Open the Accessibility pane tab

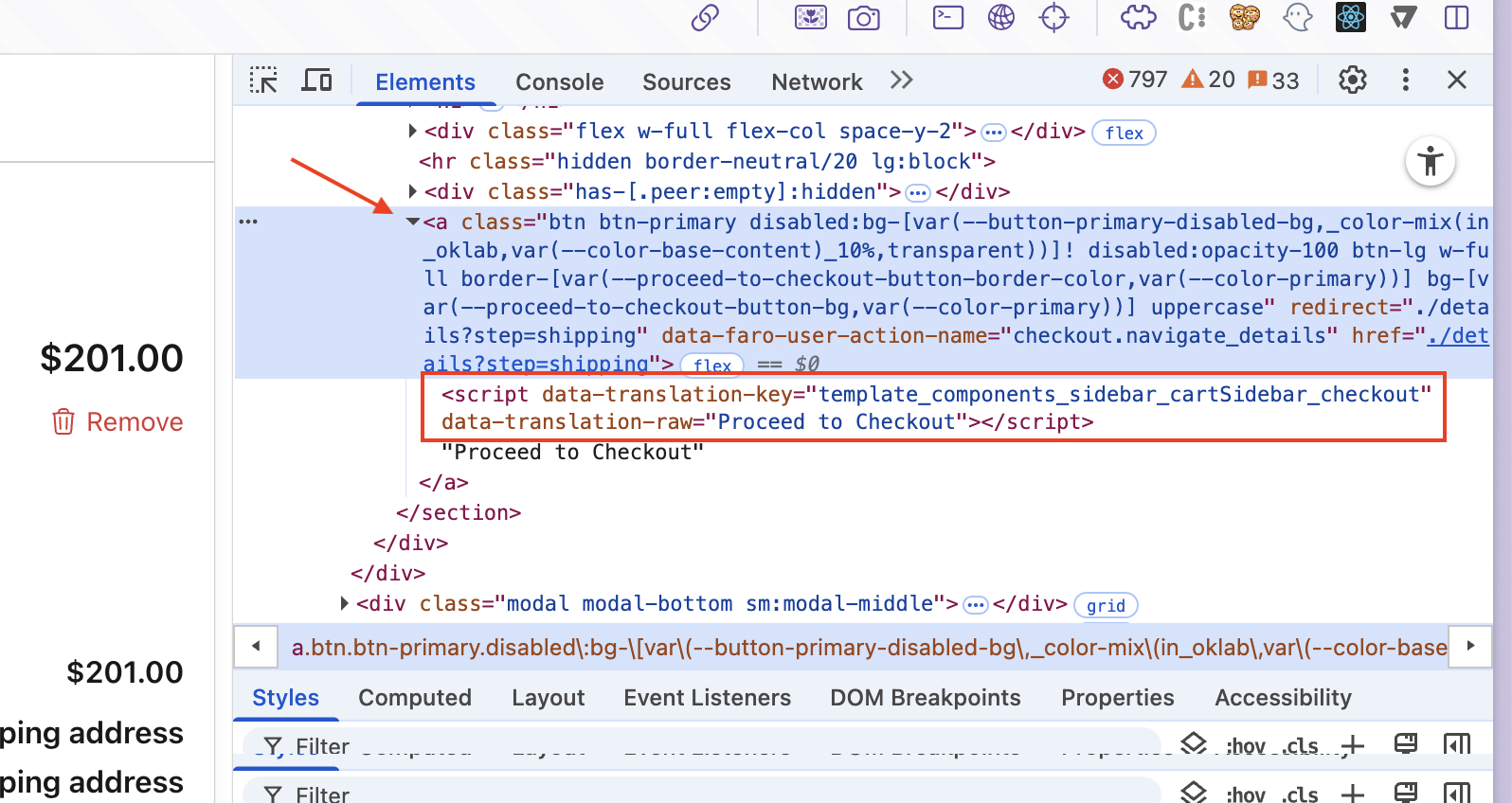[x=1284, y=698]
